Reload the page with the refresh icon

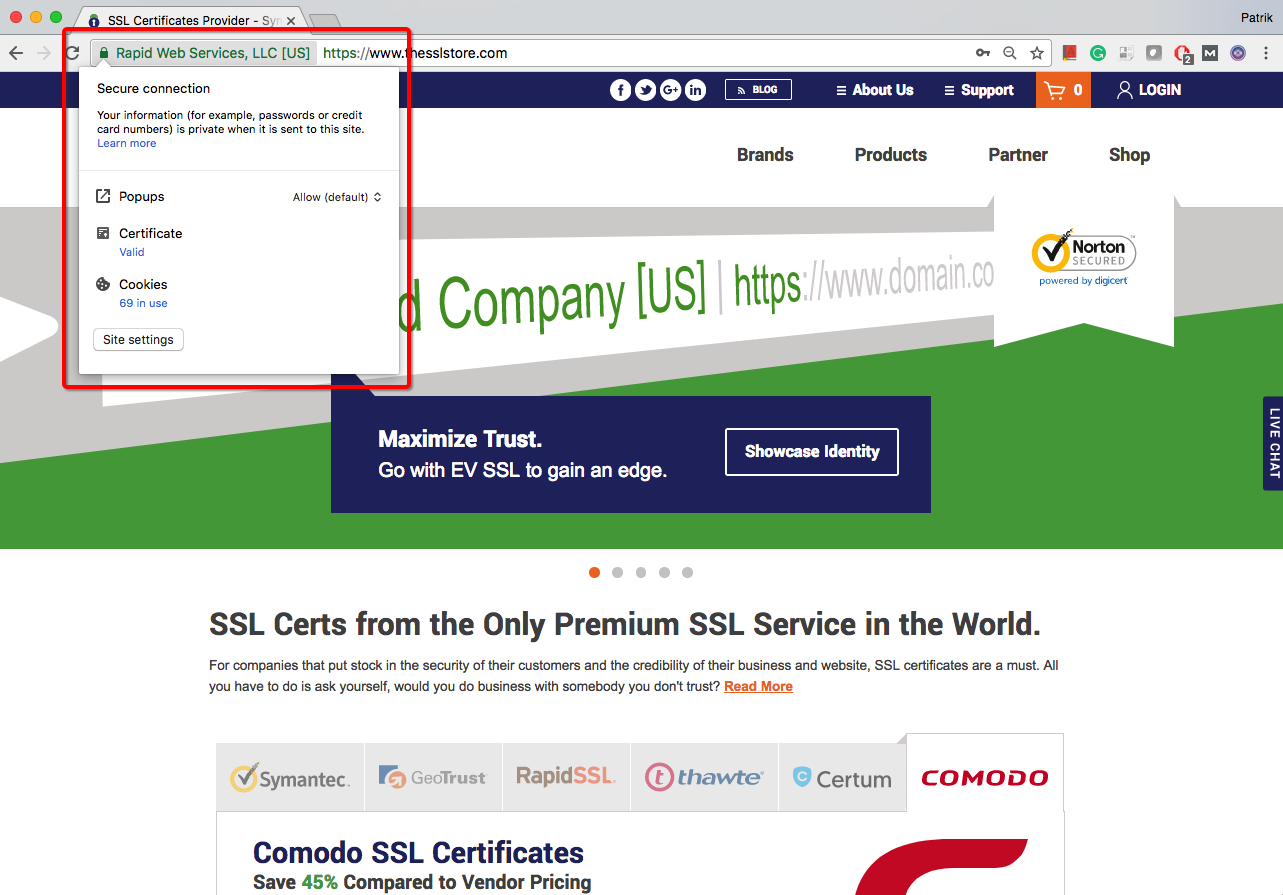[72, 53]
